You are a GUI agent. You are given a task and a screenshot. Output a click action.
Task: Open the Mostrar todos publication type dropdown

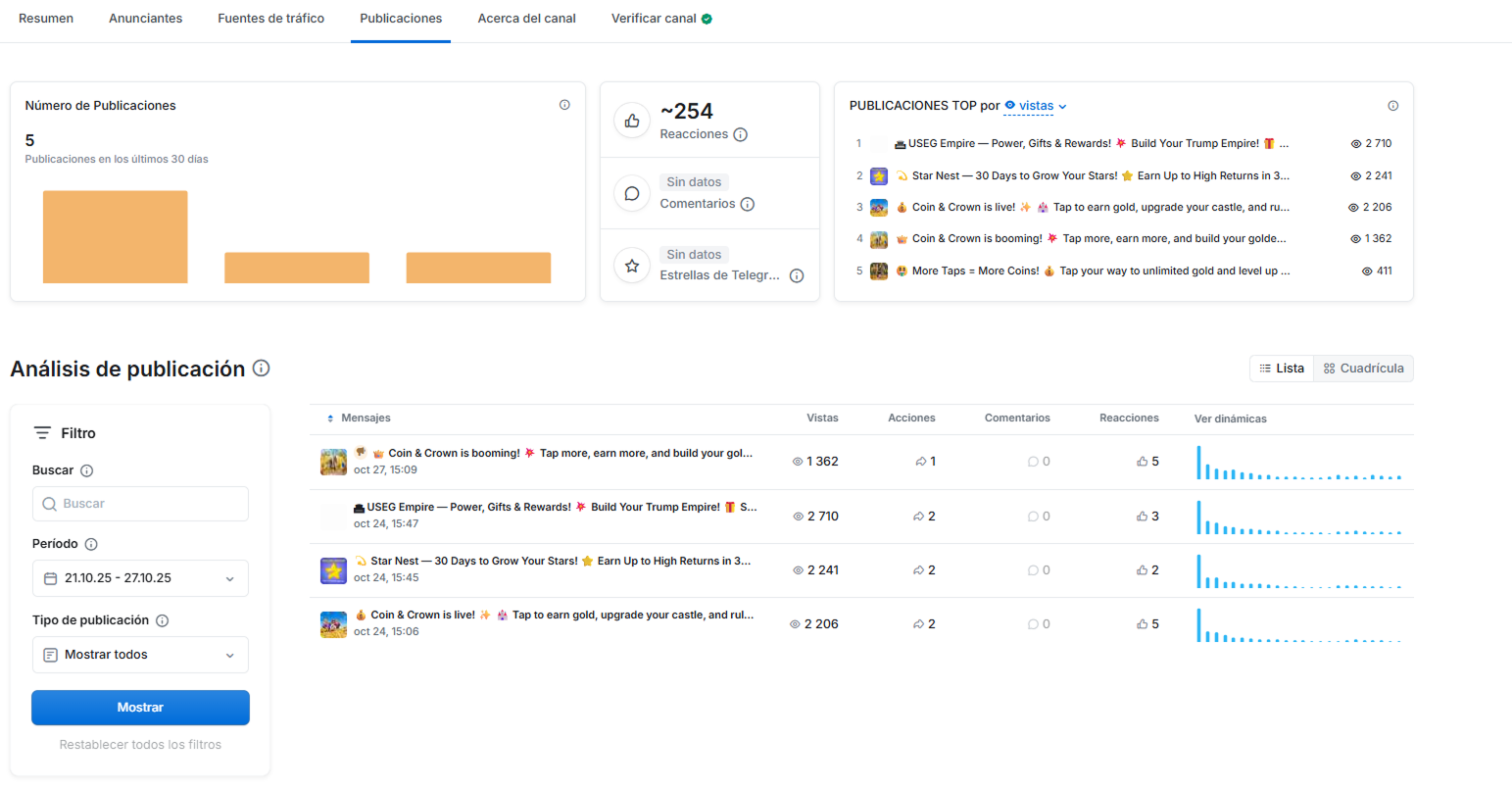point(140,655)
